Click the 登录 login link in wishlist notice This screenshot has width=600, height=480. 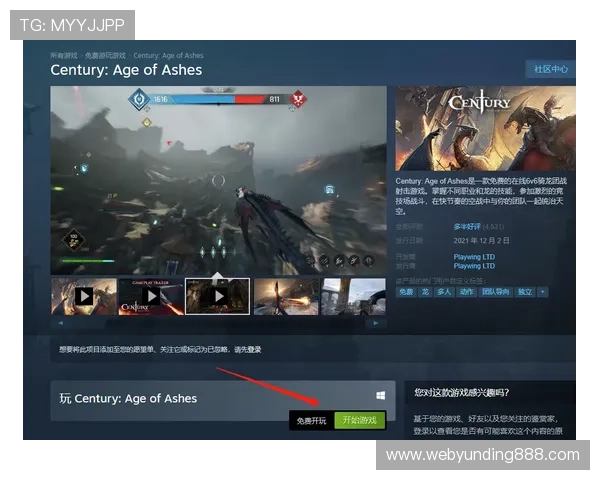pyautogui.click(x=254, y=349)
